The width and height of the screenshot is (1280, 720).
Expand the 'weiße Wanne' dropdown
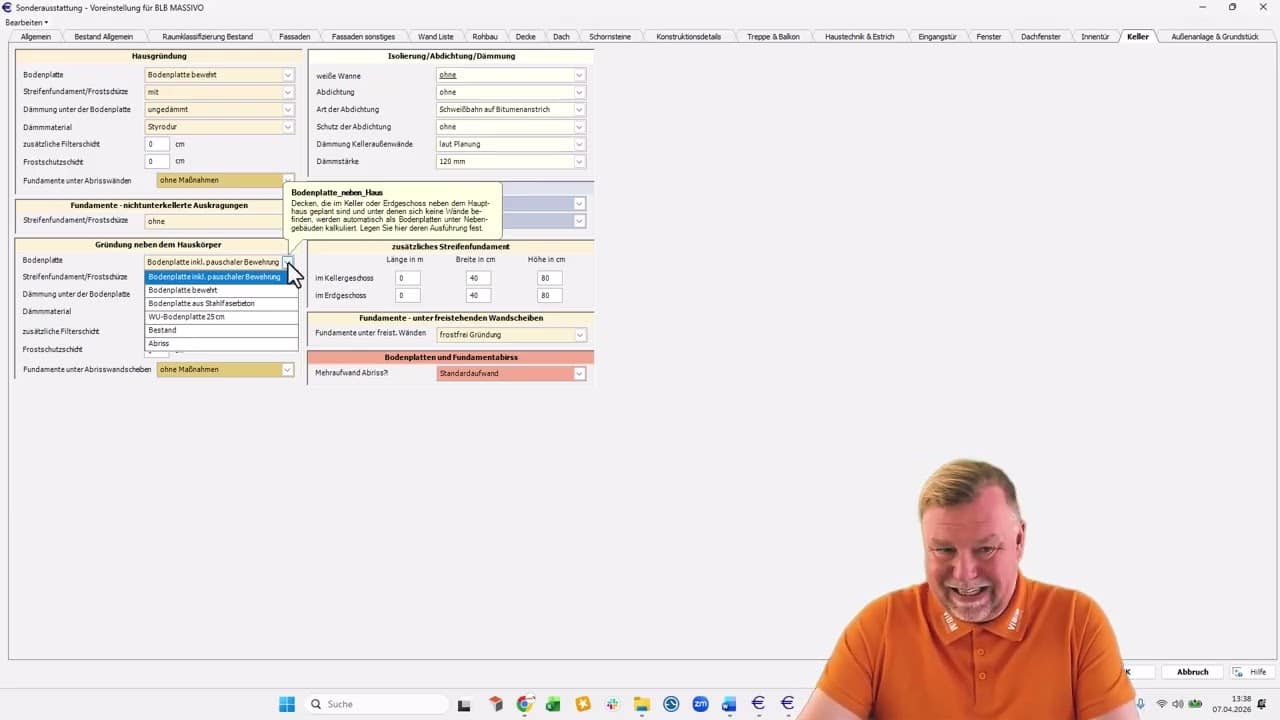[x=579, y=75]
